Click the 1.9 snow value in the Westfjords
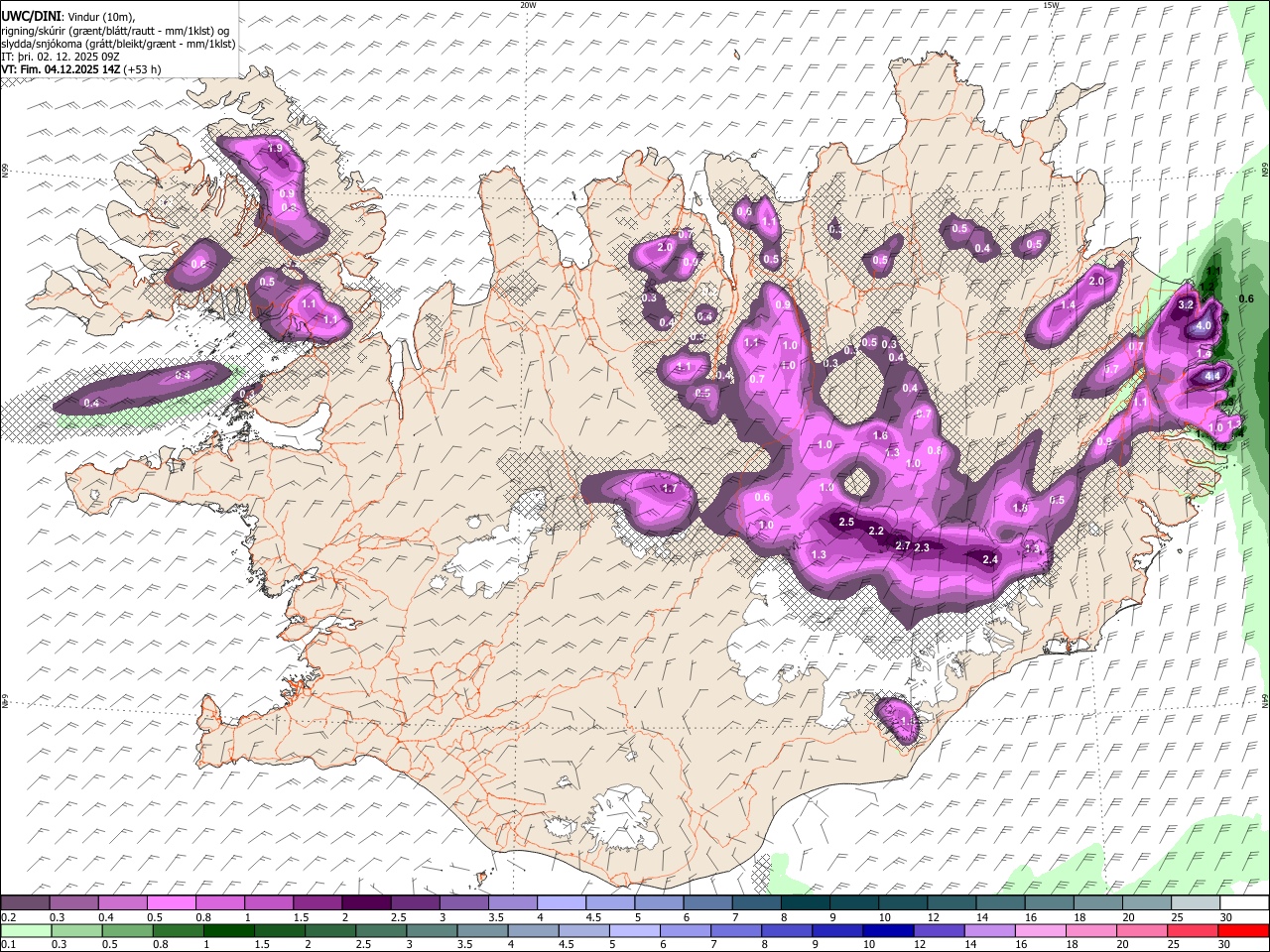The width and height of the screenshot is (1270, 952). pos(276,149)
